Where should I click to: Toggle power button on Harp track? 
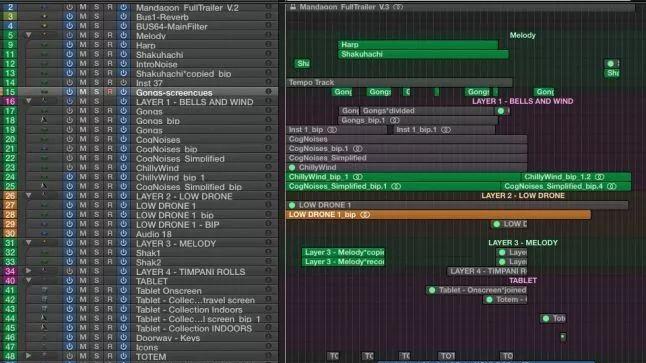[69, 45]
